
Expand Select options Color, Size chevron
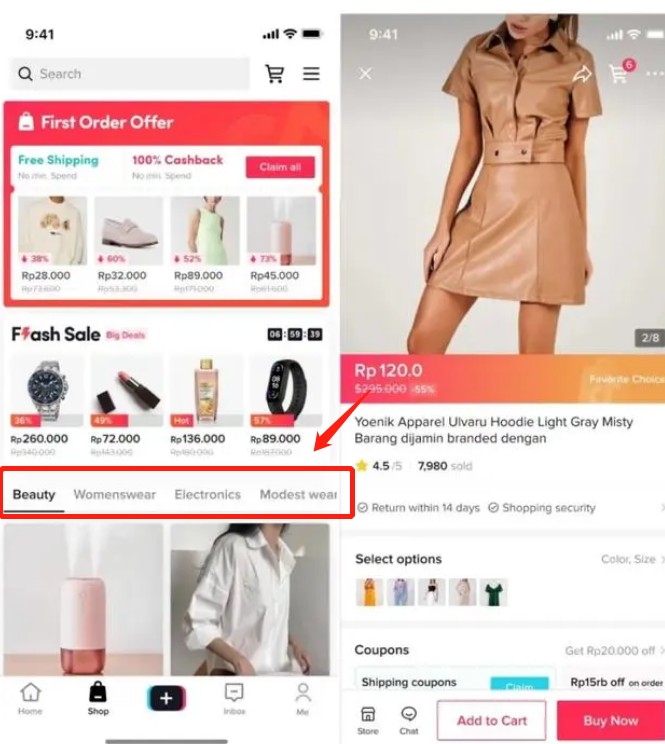(662, 559)
